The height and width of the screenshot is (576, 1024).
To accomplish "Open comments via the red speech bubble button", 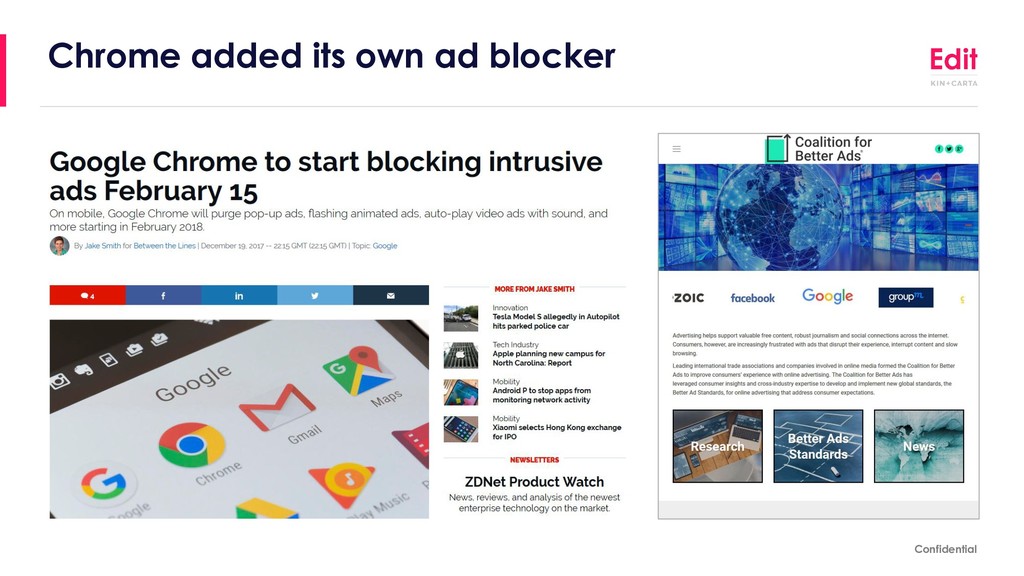I will (88, 295).
